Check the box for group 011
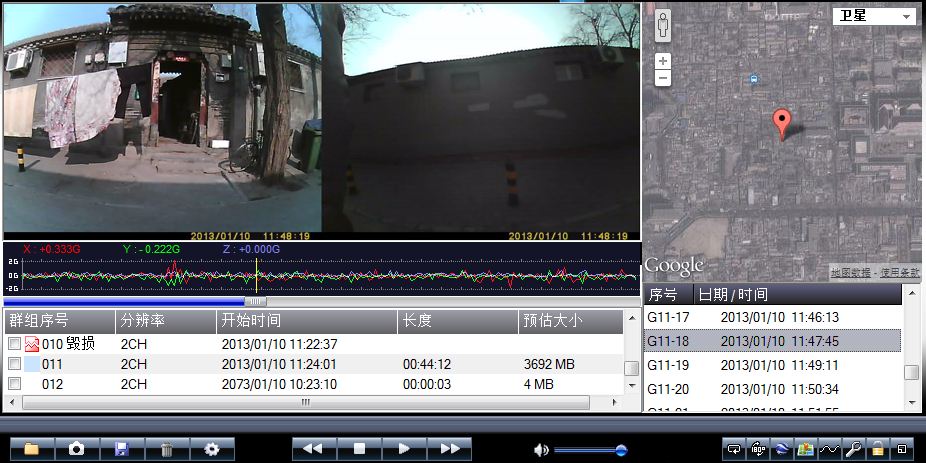 [x=14, y=364]
